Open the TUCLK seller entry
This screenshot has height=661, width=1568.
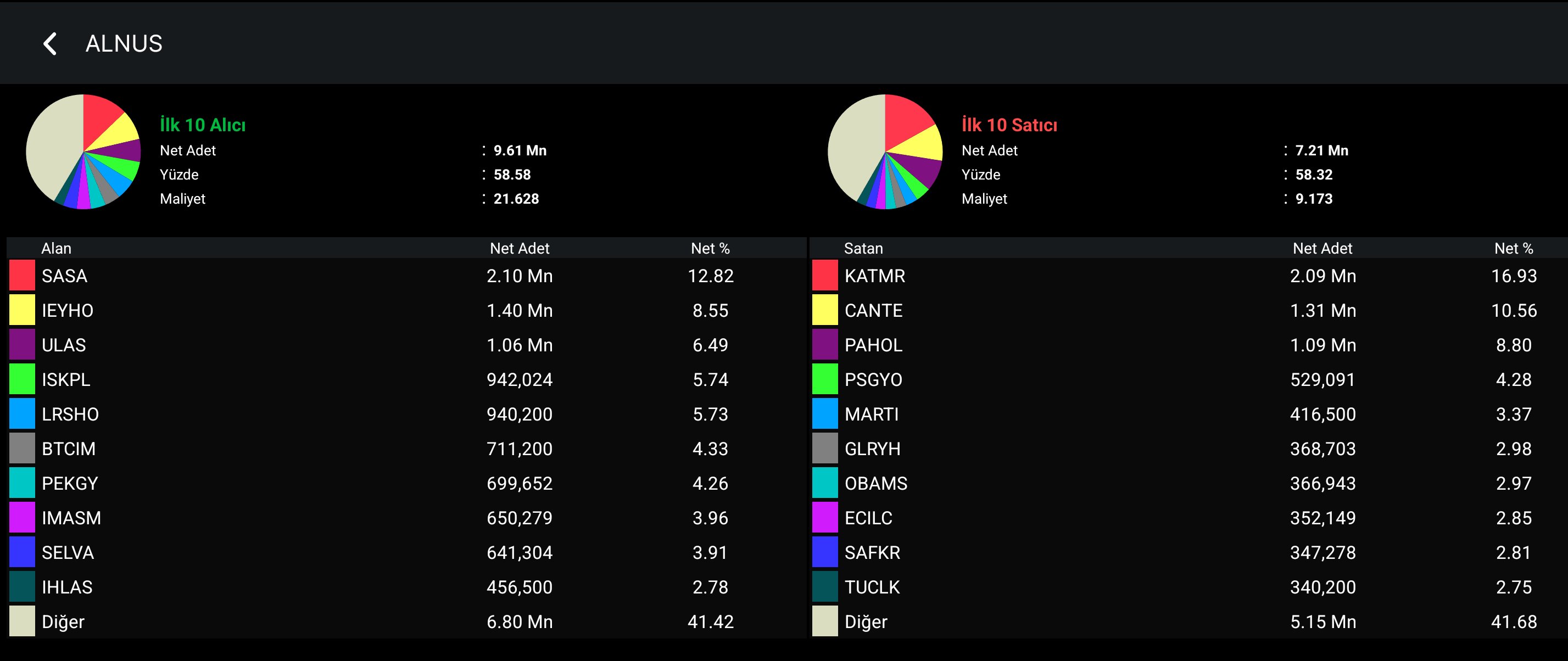(872, 587)
